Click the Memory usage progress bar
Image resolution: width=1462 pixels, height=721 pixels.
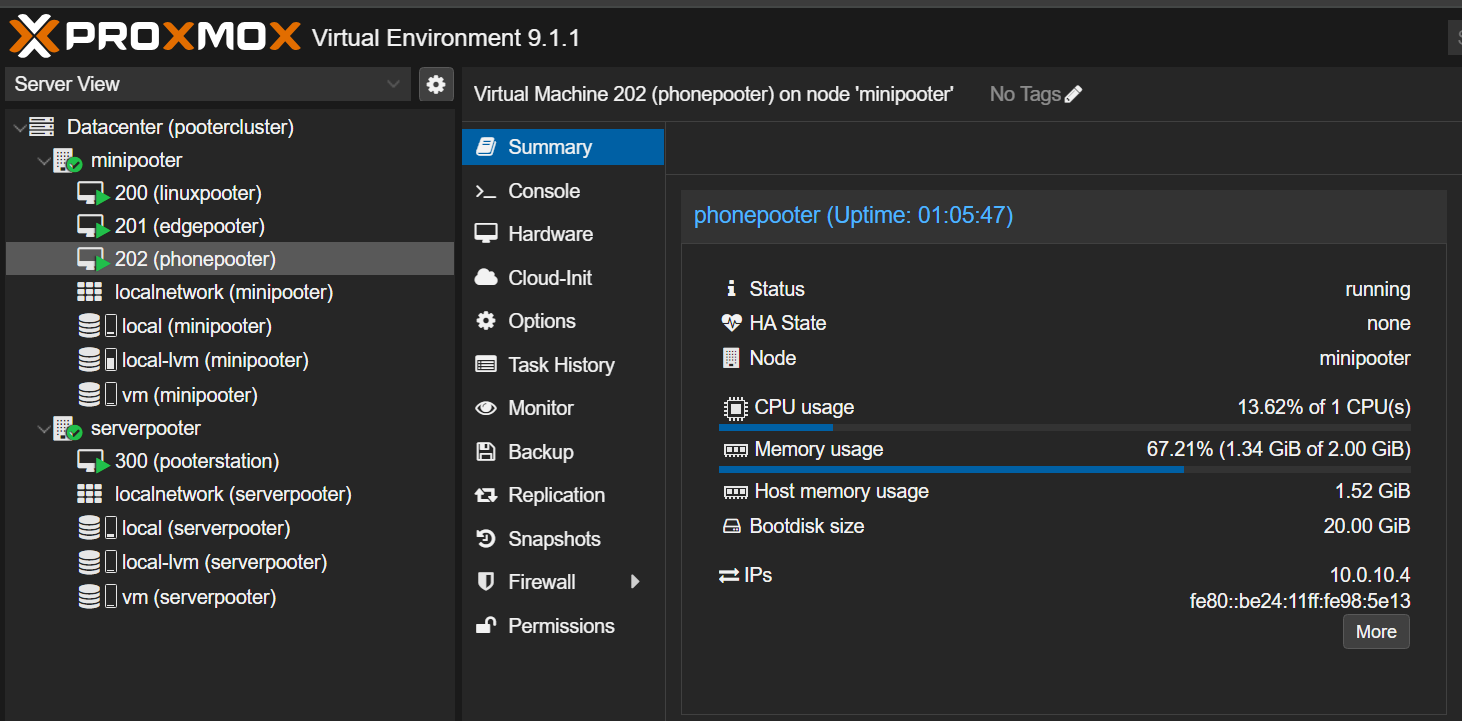(1065, 469)
